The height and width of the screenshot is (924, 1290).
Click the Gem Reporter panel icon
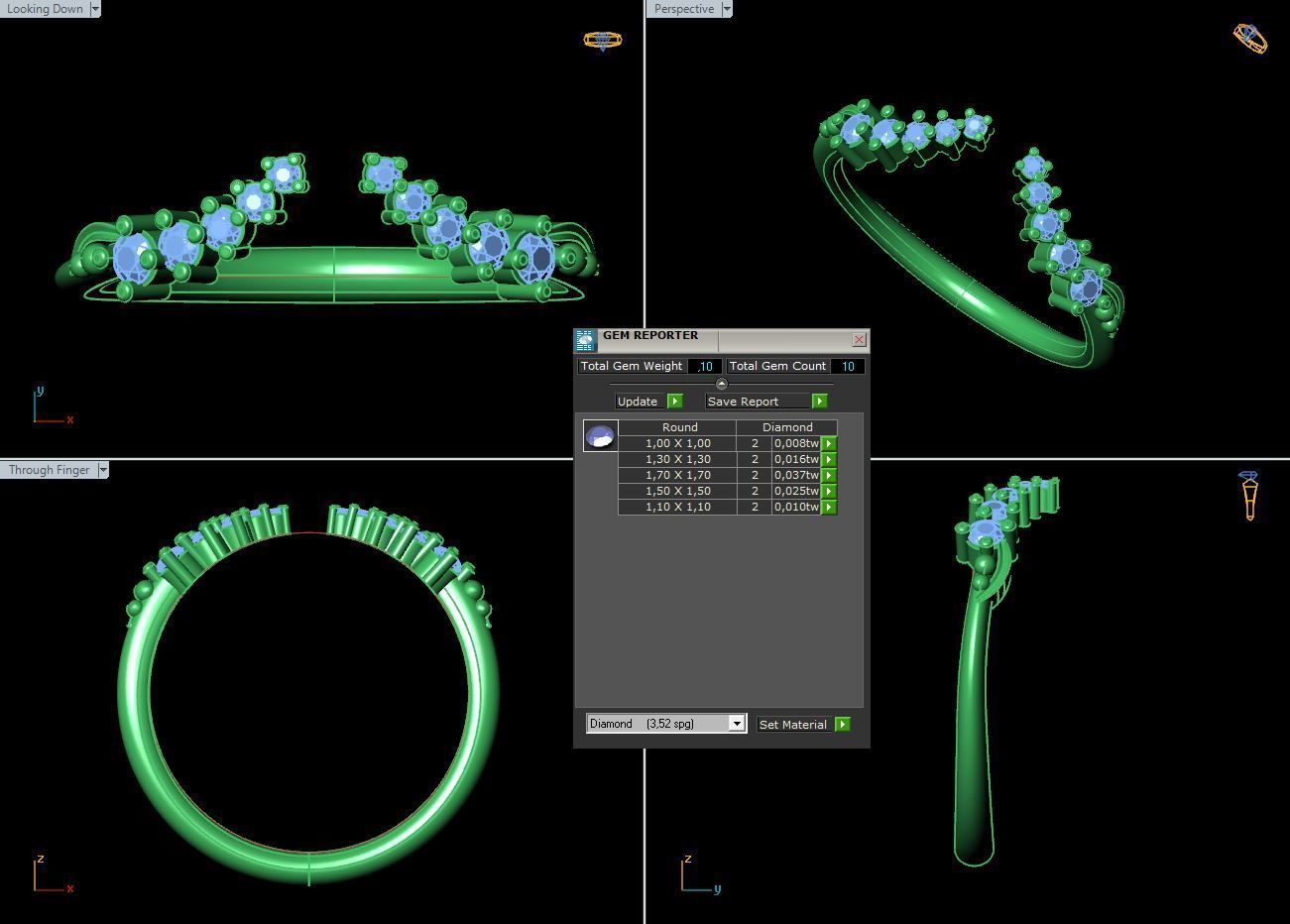[585, 340]
